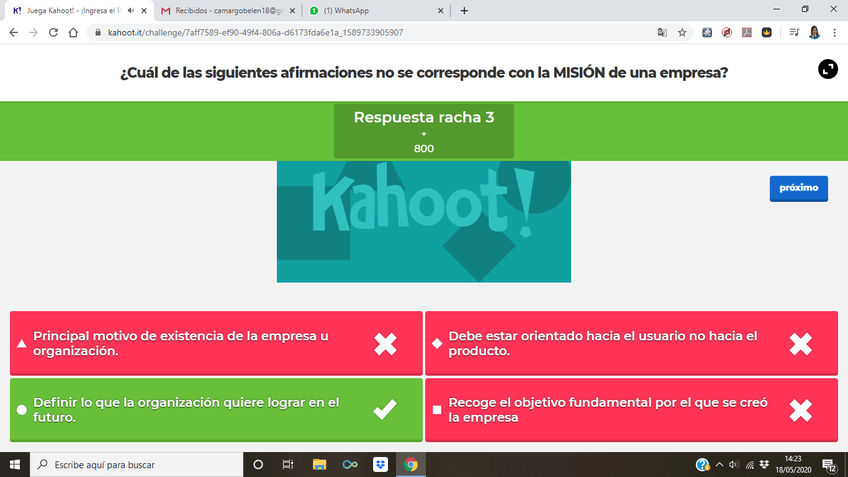848x477 pixels.
Task: Select answer 'Definir lo que la organización quiere lograr'
Action: (x=216, y=410)
